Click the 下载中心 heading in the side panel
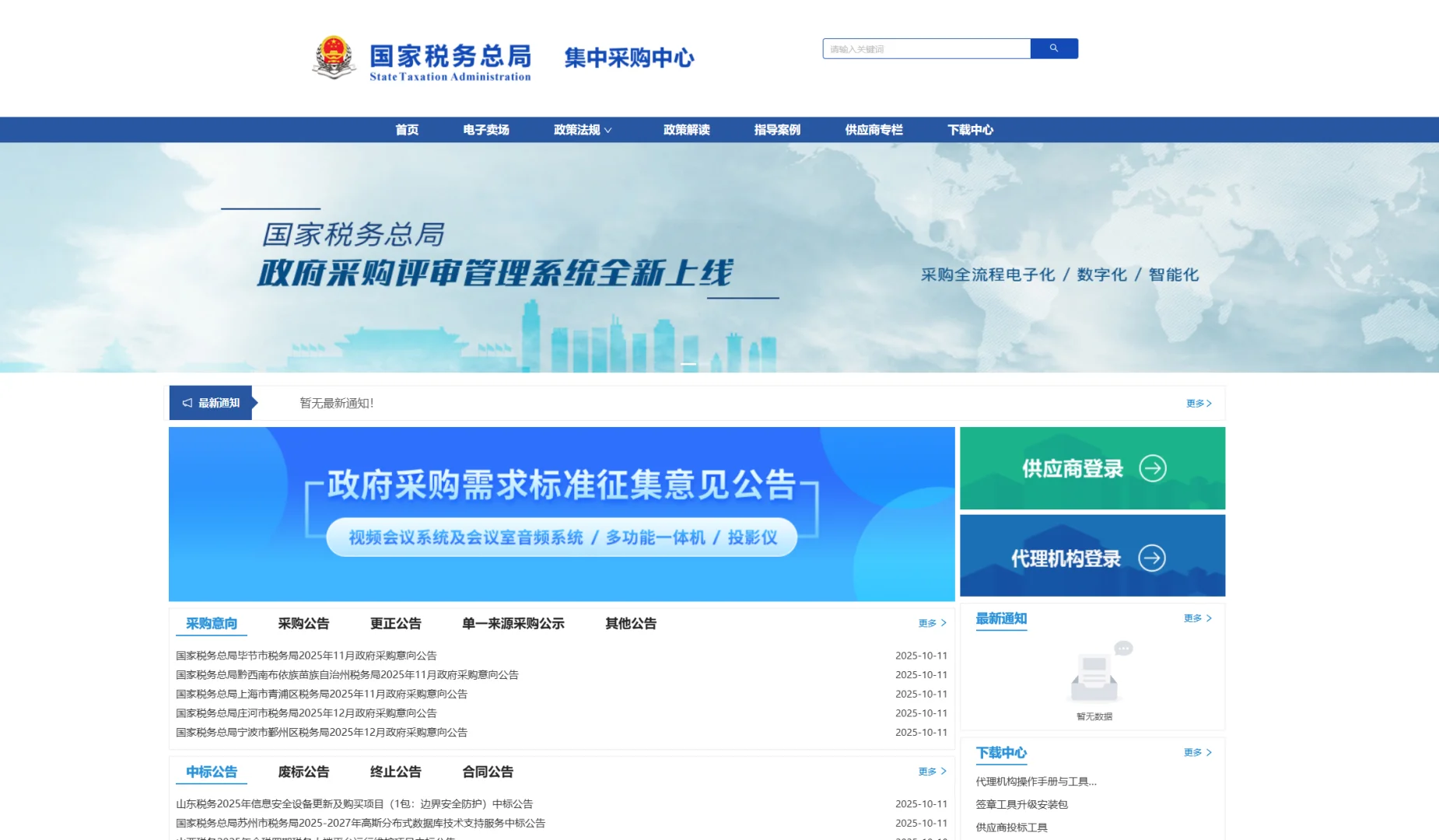Viewport: 1439px width, 840px height. [1001, 753]
